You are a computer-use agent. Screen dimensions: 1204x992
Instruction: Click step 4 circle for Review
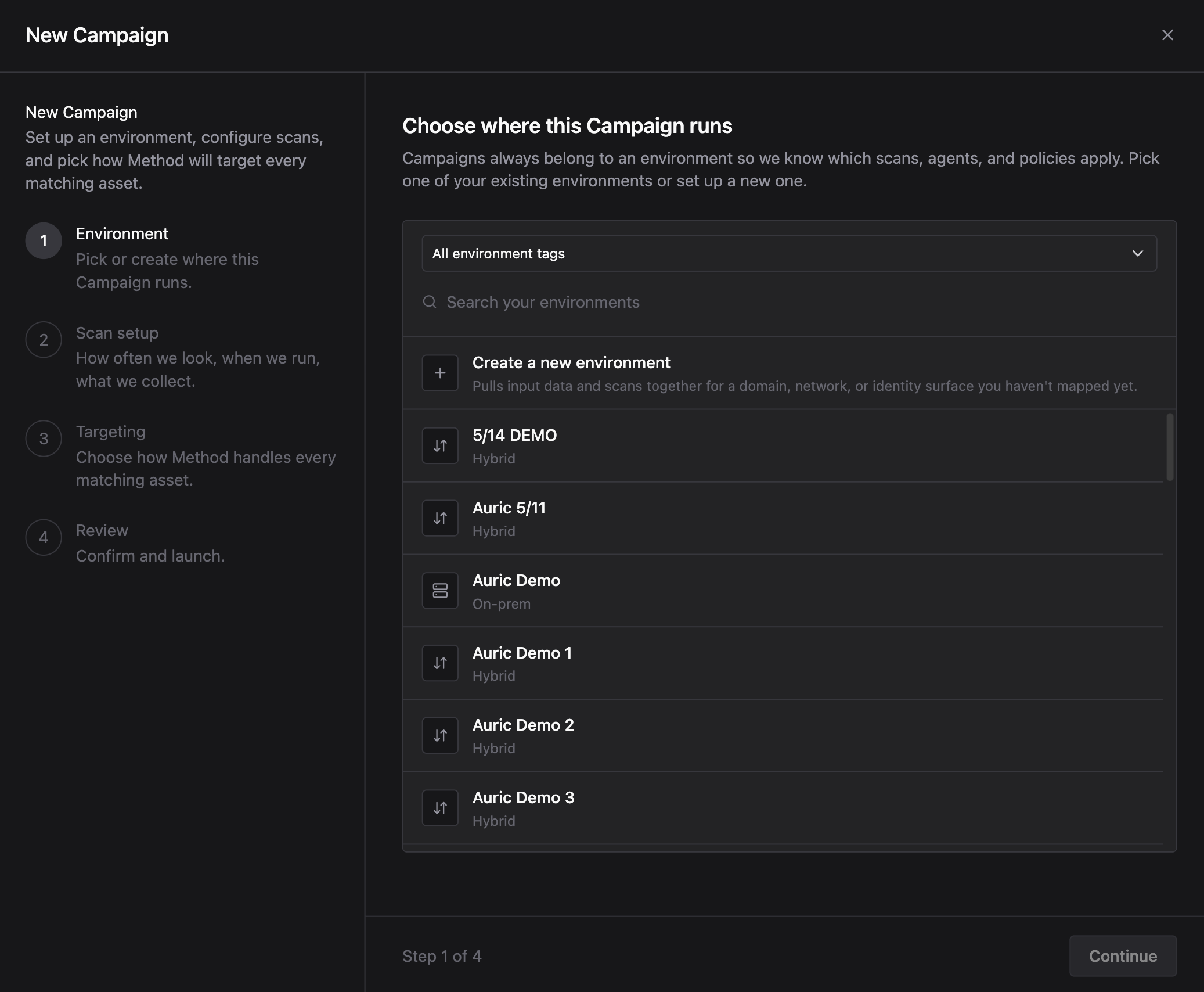(44, 537)
